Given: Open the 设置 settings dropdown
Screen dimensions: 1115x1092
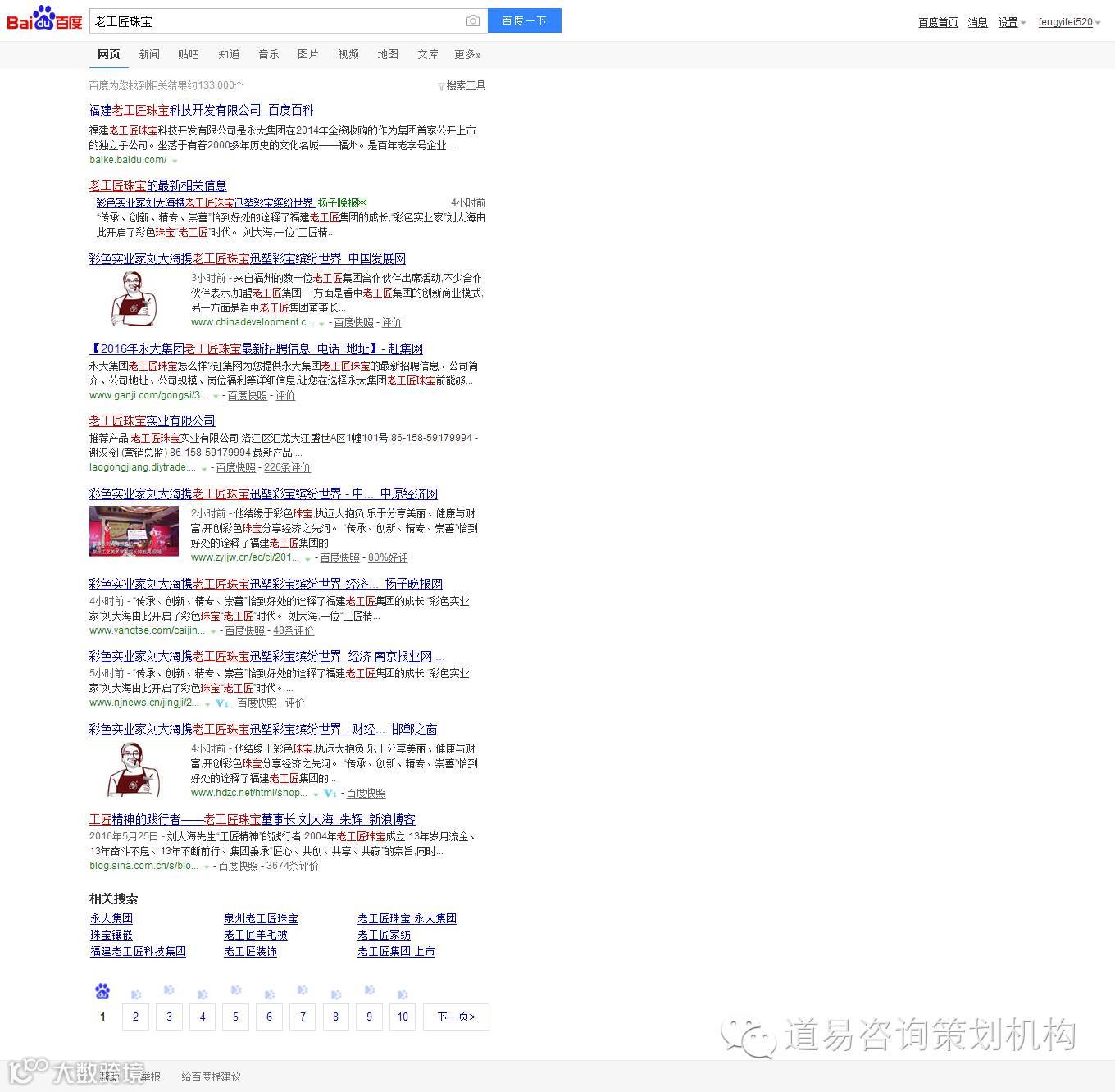Looking at the screenshot, I should 1012,22.
